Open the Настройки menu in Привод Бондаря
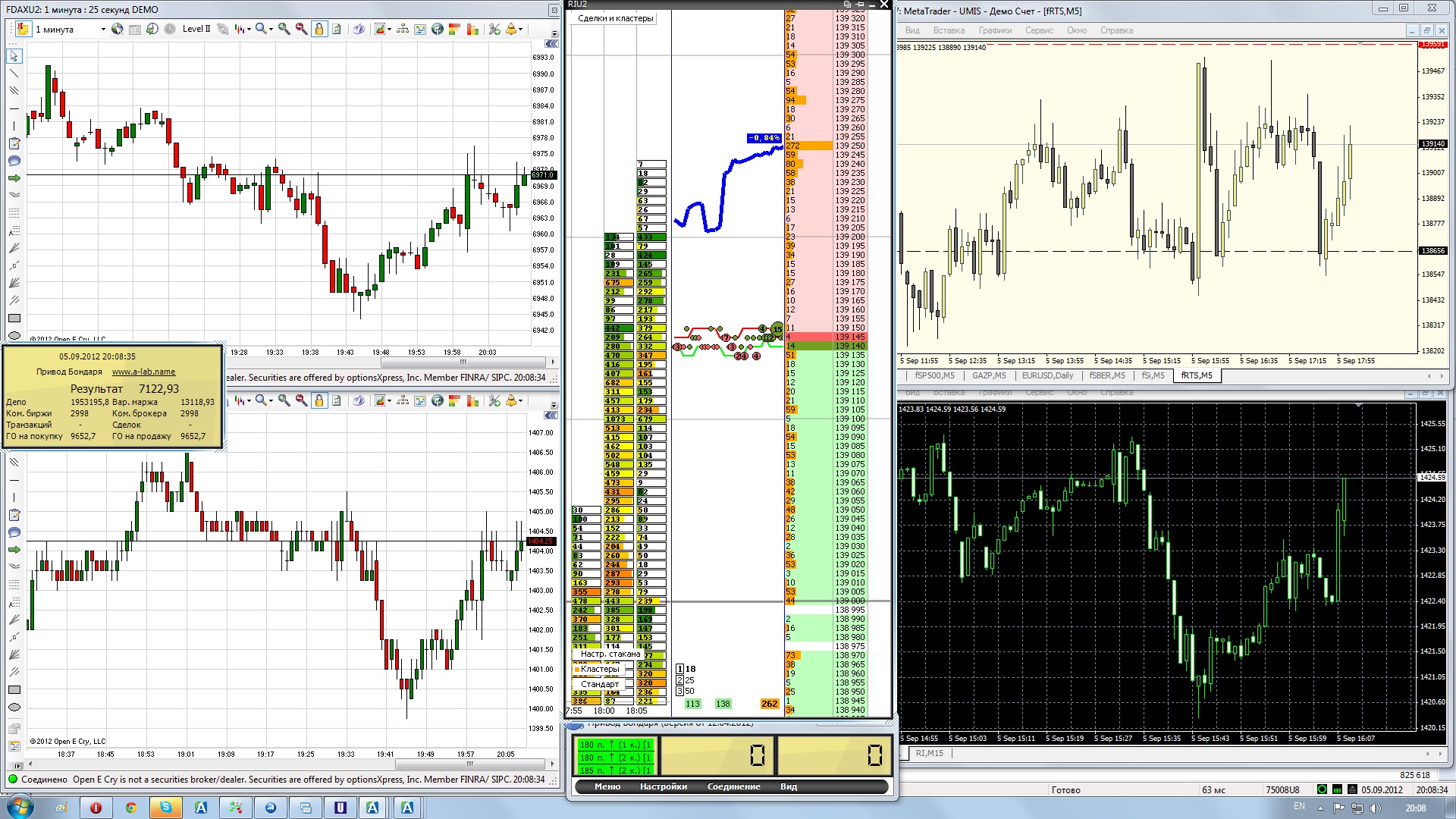 [x=663, y=786]
